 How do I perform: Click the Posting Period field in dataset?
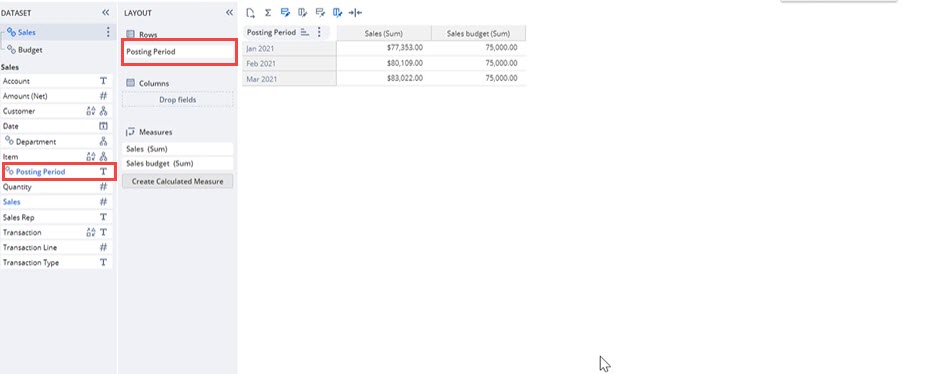tap(58, 172)
